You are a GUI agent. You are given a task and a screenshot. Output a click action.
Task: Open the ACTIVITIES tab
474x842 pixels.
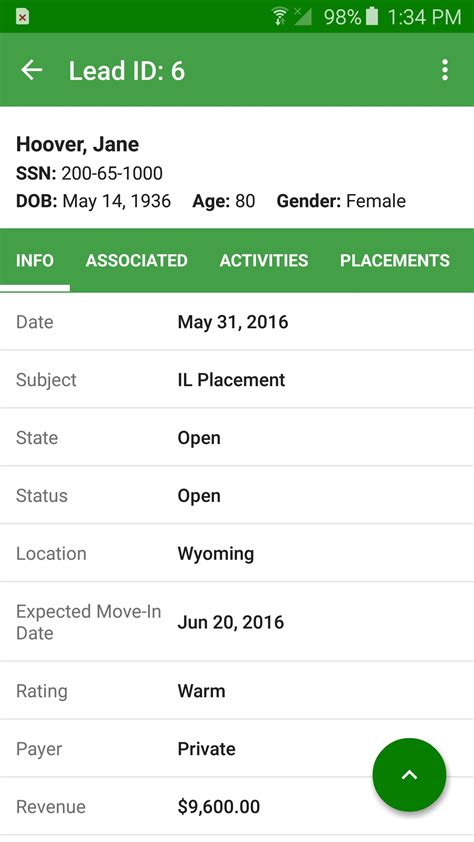pos(264,260)
